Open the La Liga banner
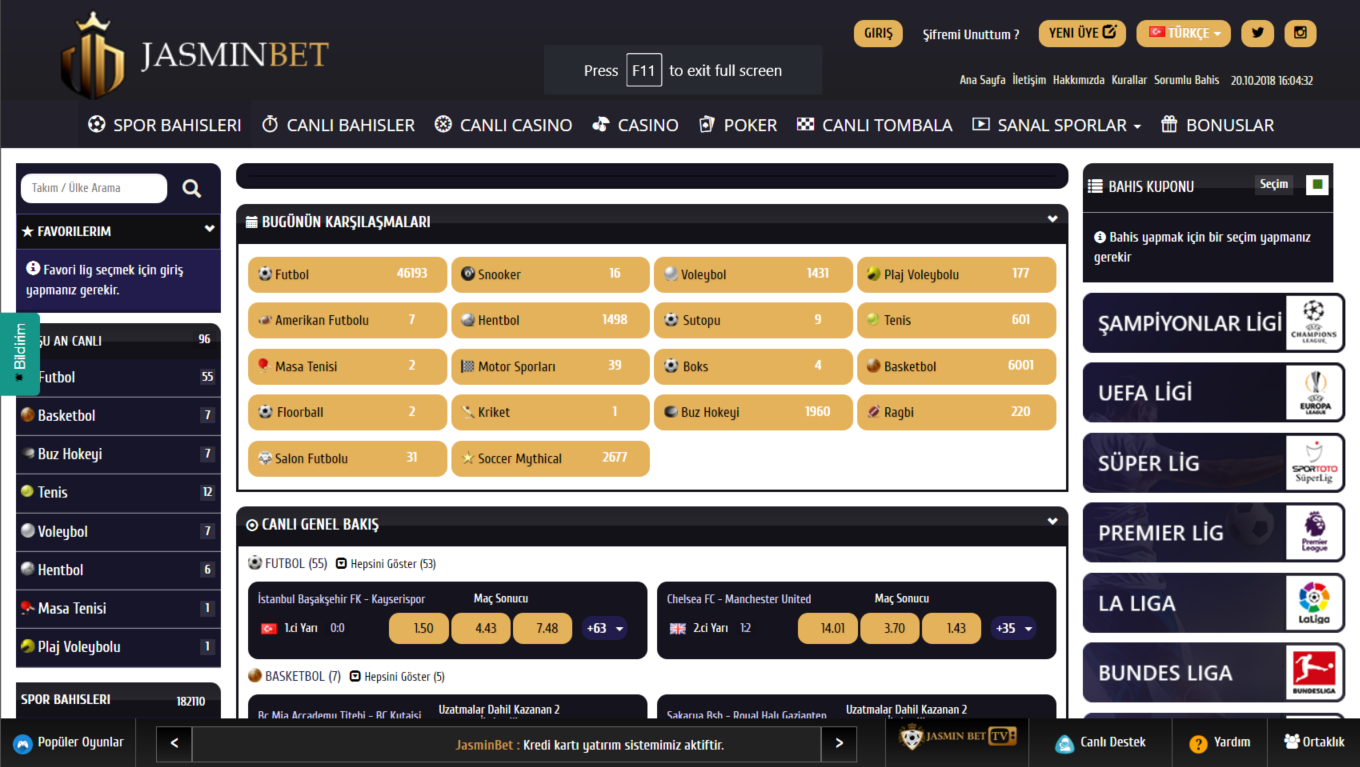The height and width of the screenshot is (767, 1360). coord(1214,603)
